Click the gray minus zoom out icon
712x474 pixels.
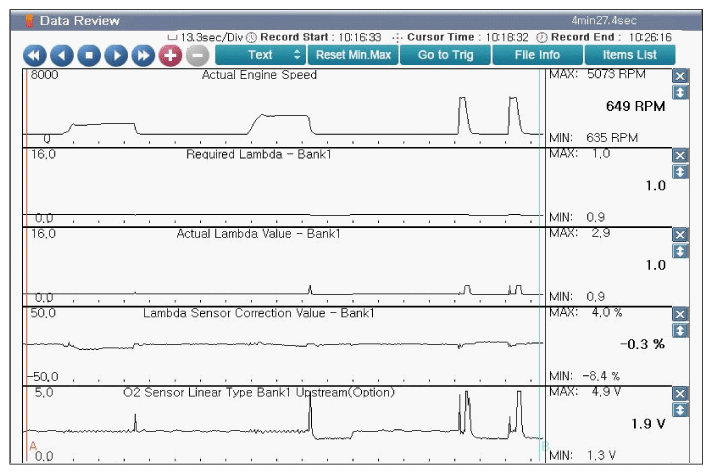[197, 55]
